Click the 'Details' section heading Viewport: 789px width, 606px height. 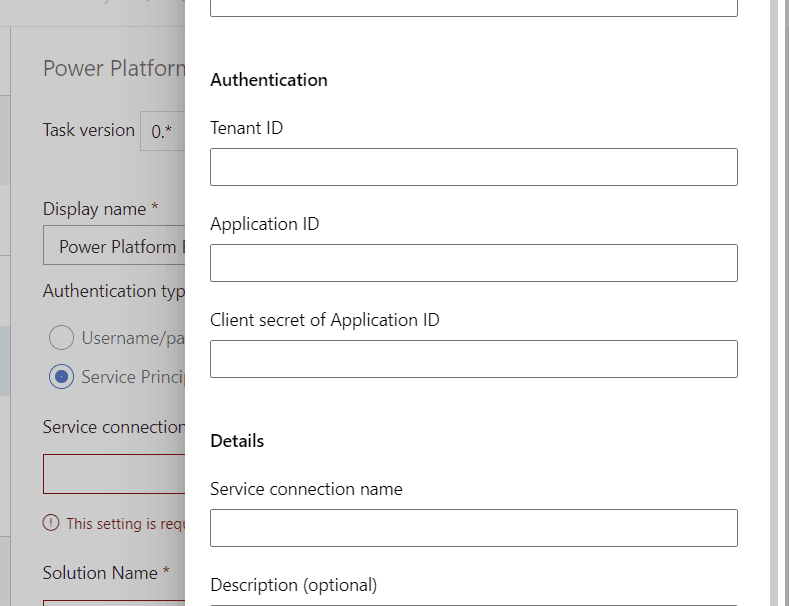[237, 441]
